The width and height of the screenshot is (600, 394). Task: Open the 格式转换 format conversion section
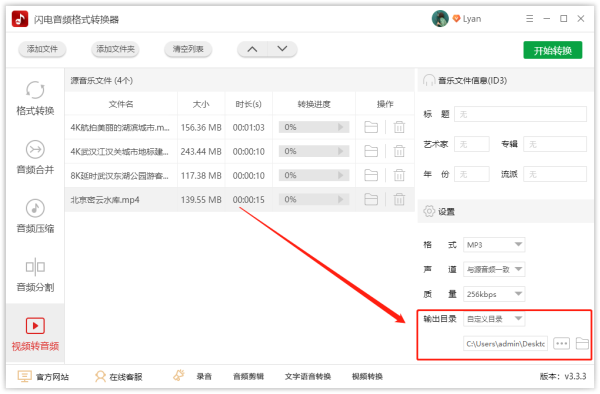[x=35, y=98]
